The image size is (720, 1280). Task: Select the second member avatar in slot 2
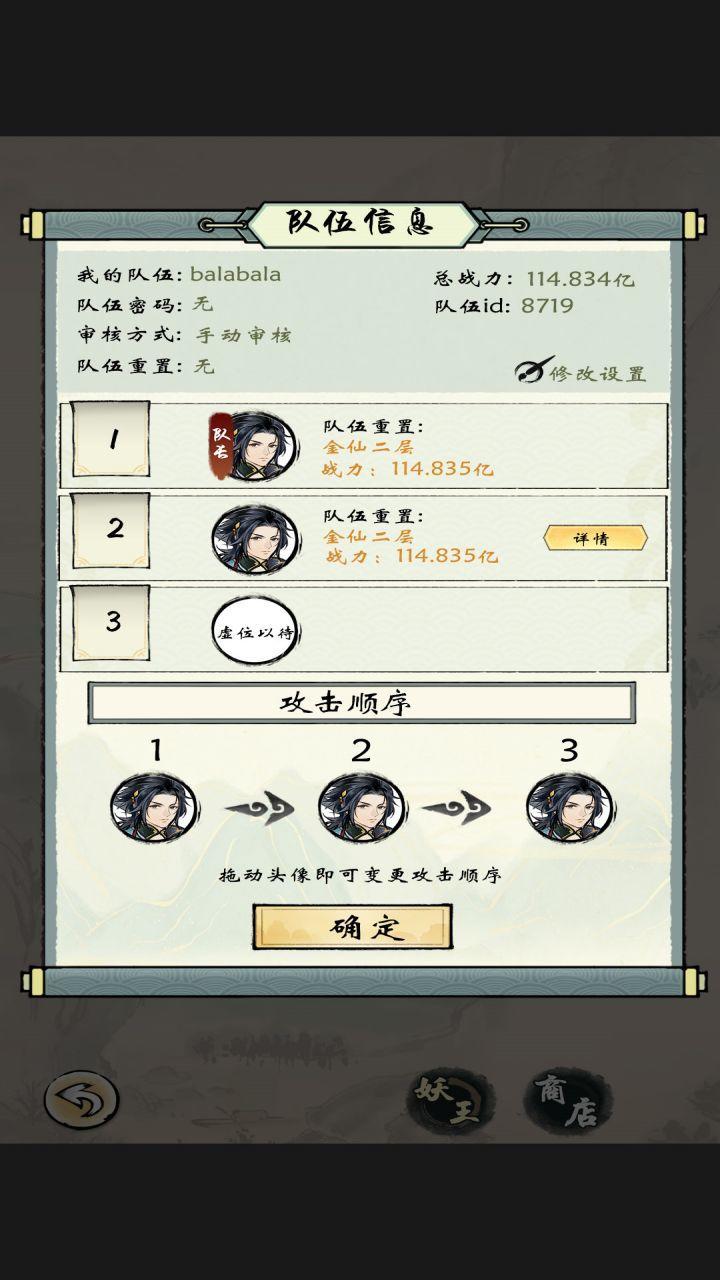256,539
